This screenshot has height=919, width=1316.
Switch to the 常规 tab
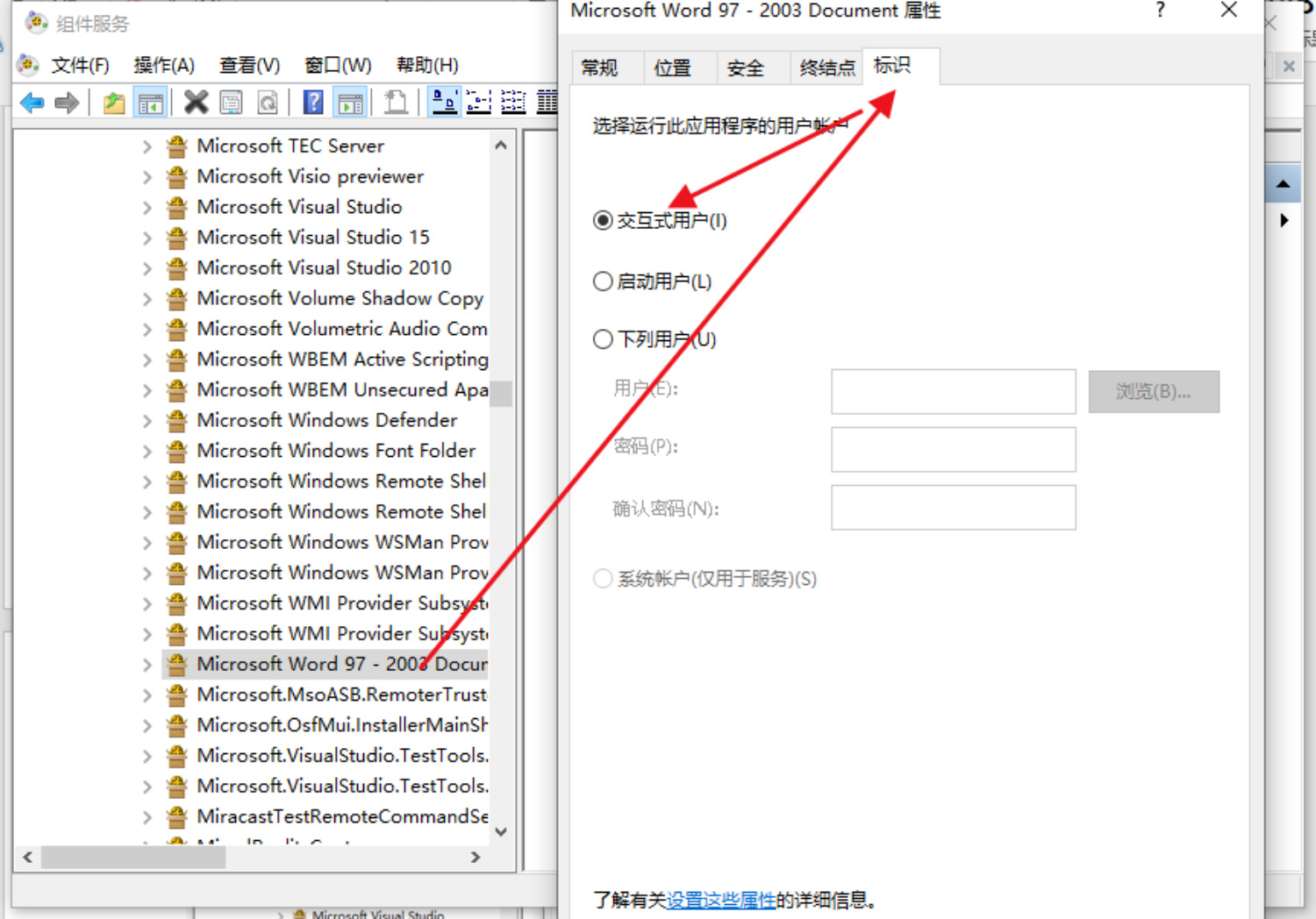pyautogui.click(x=599, y=68)
